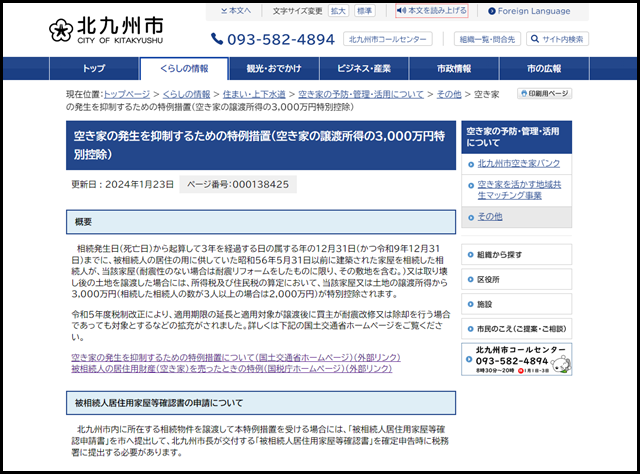Enlarge text with the 拡大 button
Screen dimensions: 640x474
338,11
